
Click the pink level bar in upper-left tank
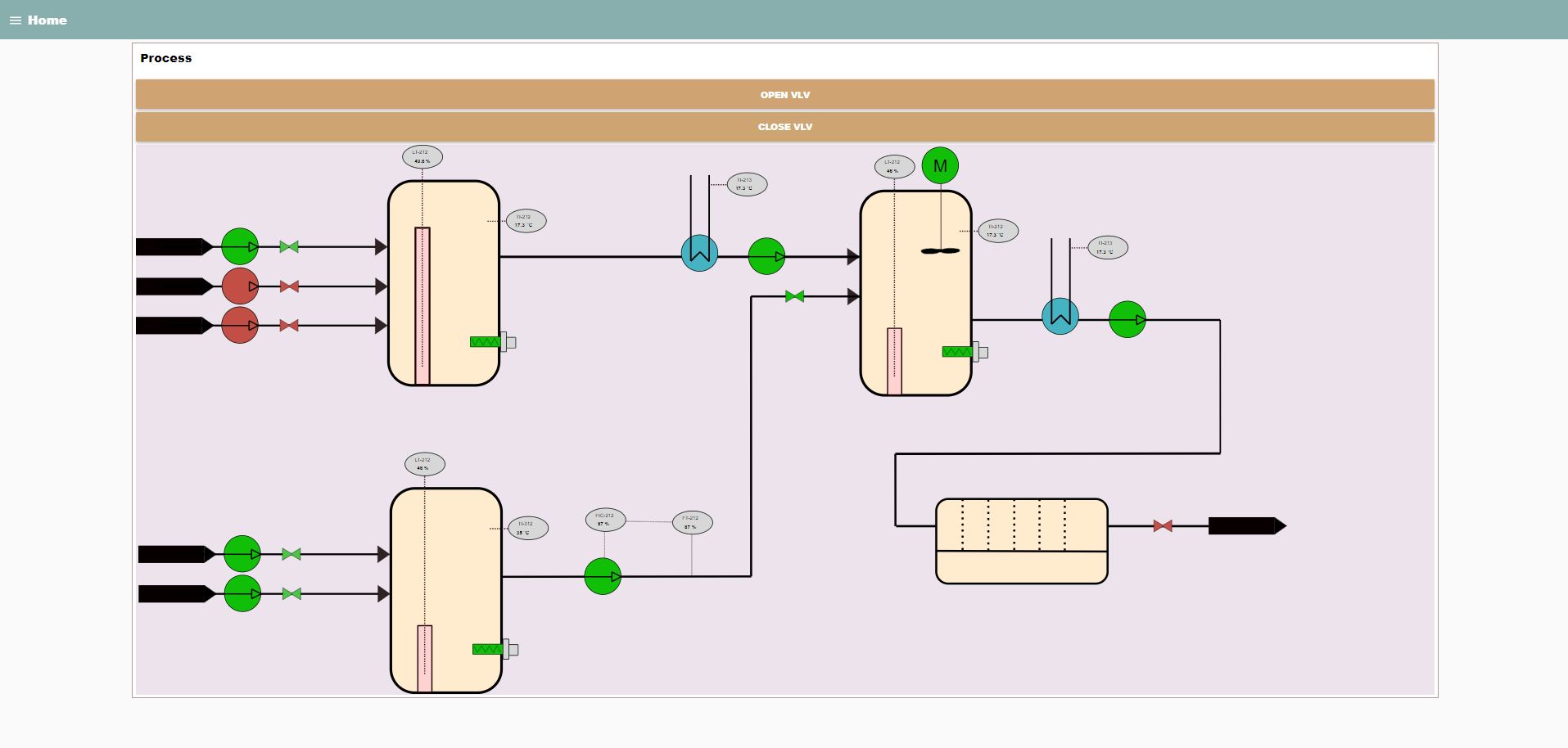423,306
